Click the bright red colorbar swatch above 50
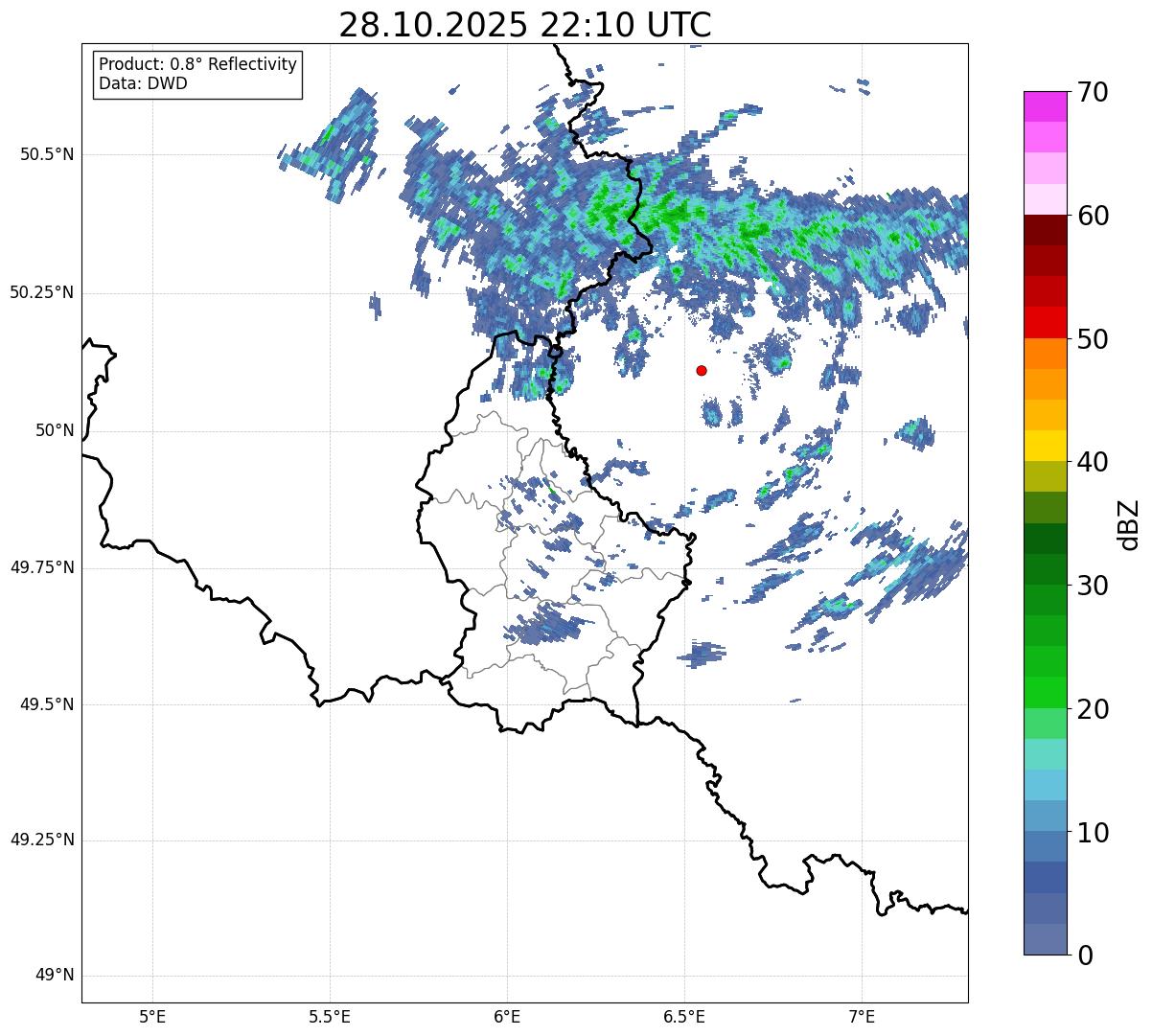Screen dimensions: 1152x1036 [x=1045, y=323]
